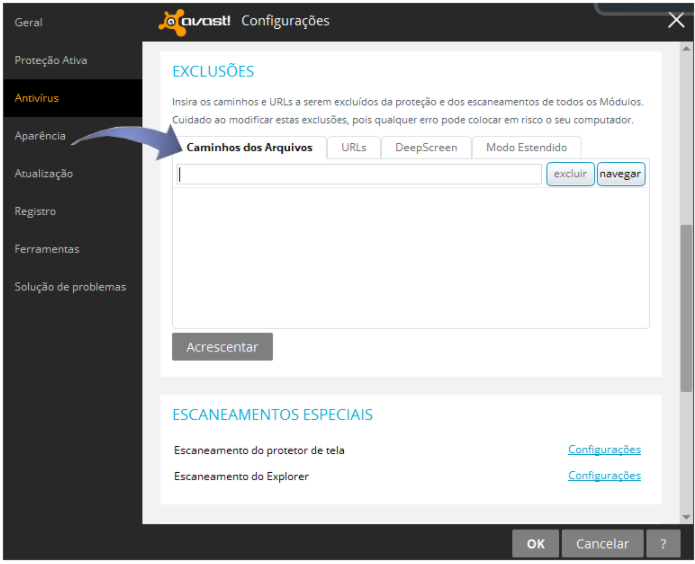
Task: Click the Escaneamento do Explorer label
Action: click(242, 476)
